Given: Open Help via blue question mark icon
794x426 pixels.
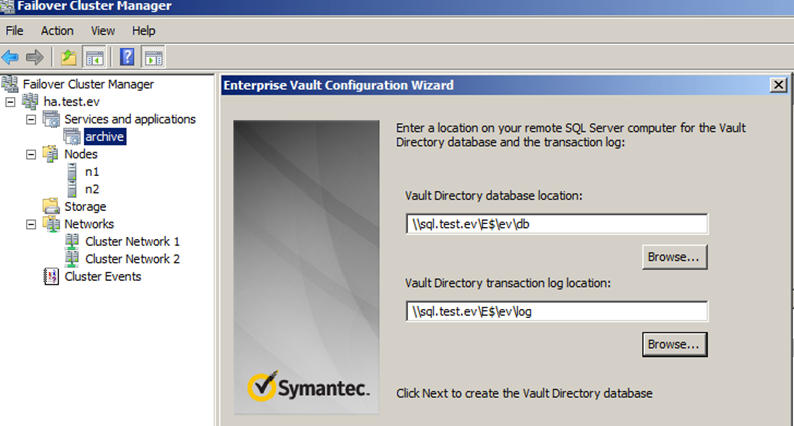Looking at the screenshot, I should (x=127, y=57).
